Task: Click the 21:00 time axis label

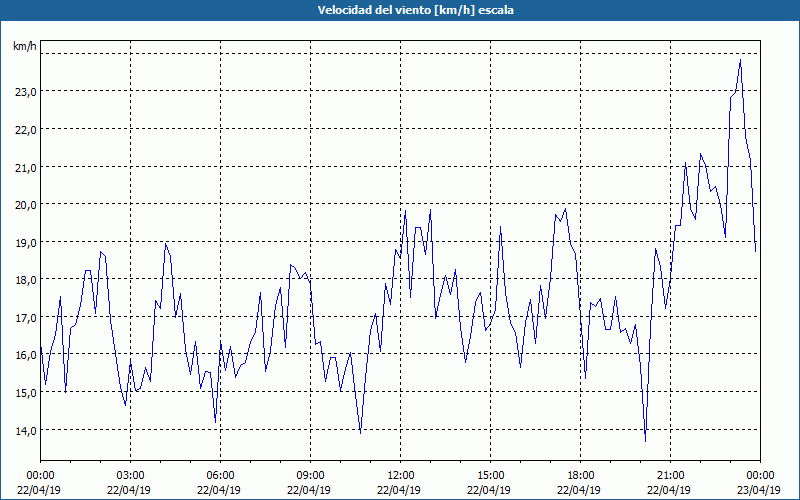Action: point(670,476)
